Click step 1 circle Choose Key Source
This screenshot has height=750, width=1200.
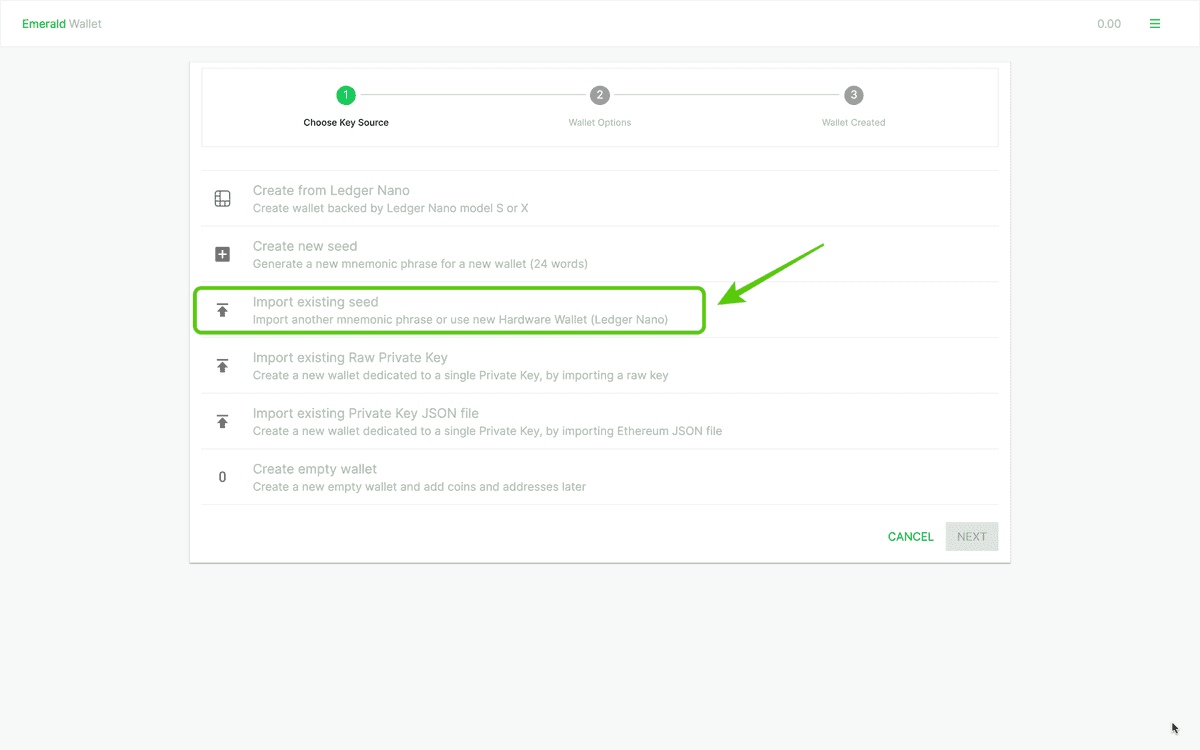point(346,95)
